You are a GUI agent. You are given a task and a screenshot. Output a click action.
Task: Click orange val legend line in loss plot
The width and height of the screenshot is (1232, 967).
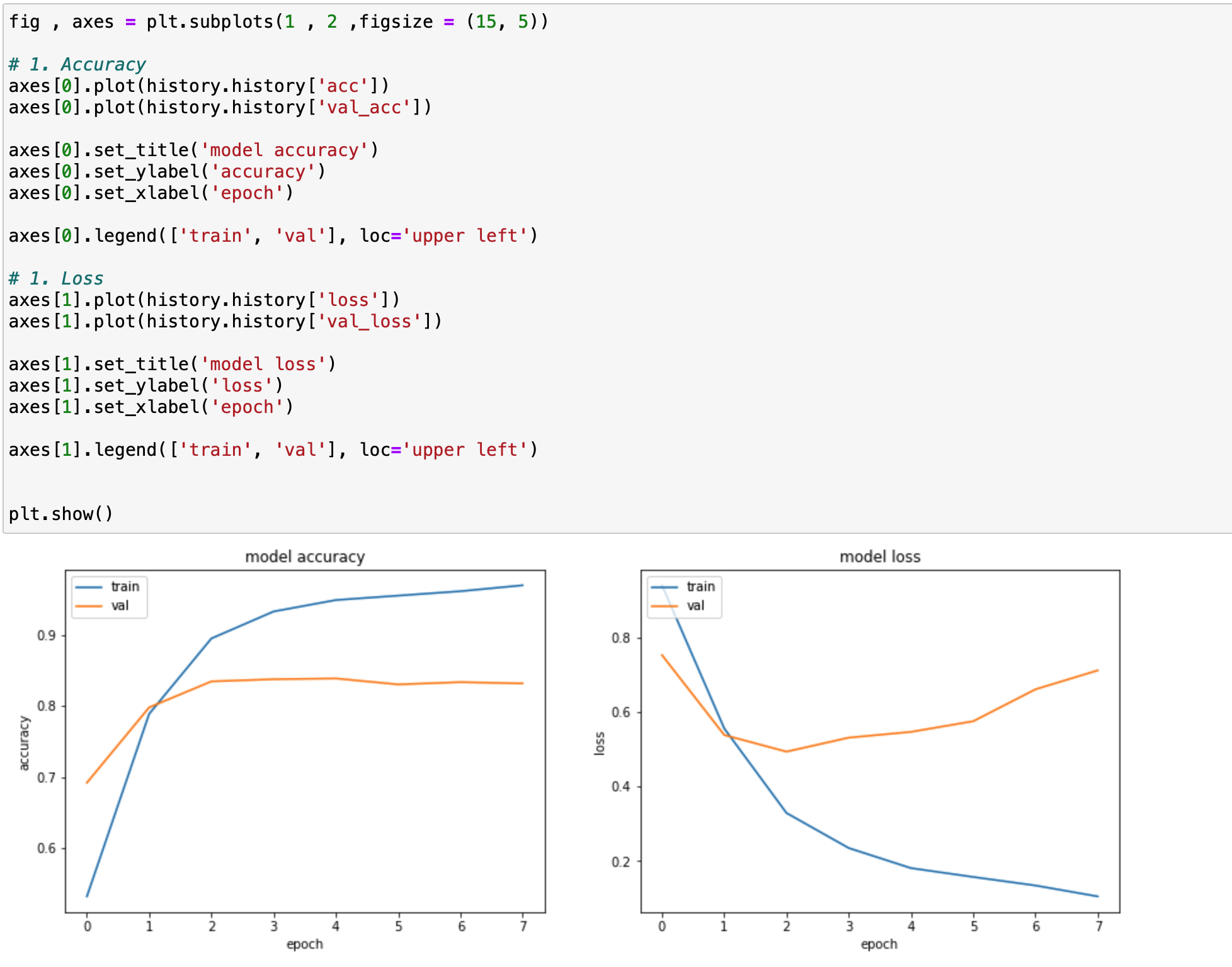664,606
